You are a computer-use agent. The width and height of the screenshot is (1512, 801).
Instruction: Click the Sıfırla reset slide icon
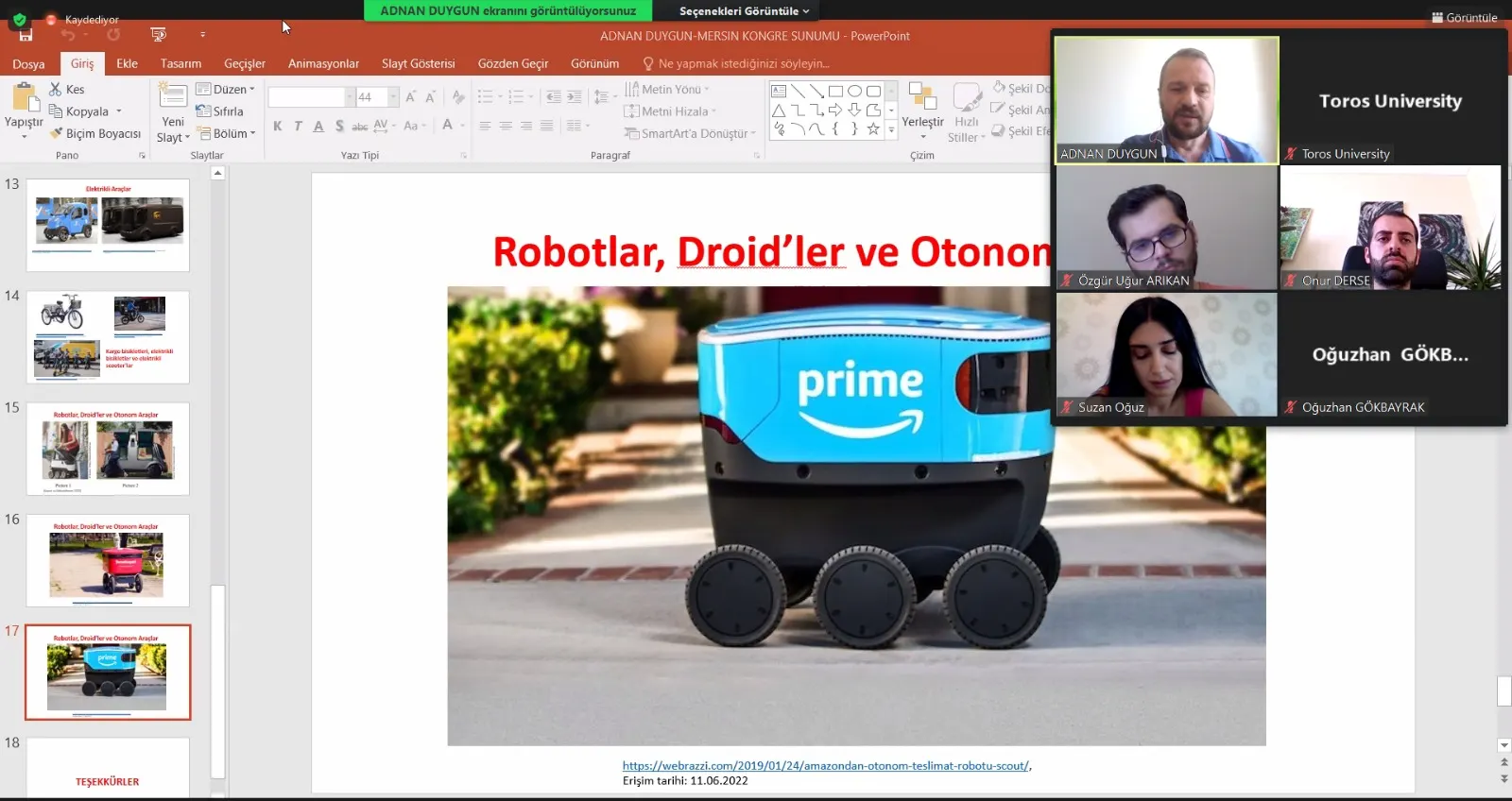click(x=219, y=111)
